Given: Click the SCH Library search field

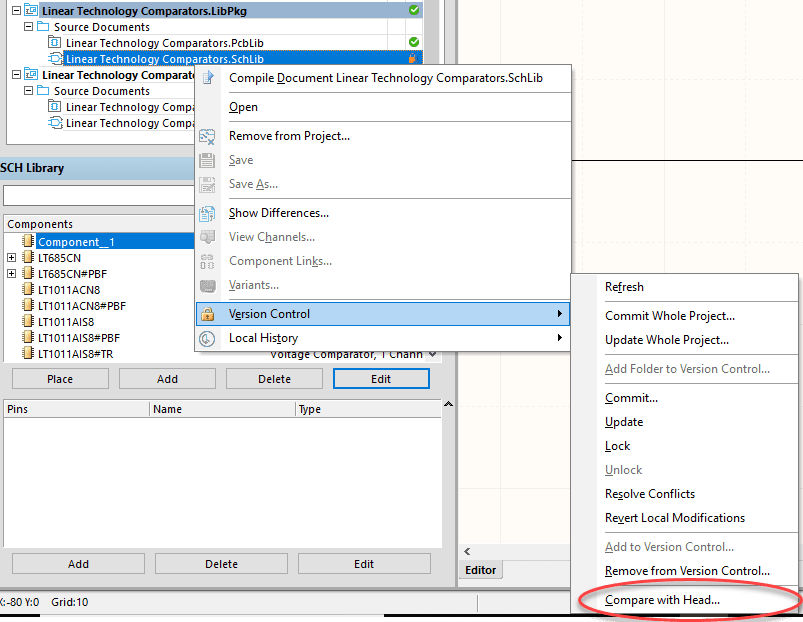Looking at the screenshot, I should (x=98, y=195).
